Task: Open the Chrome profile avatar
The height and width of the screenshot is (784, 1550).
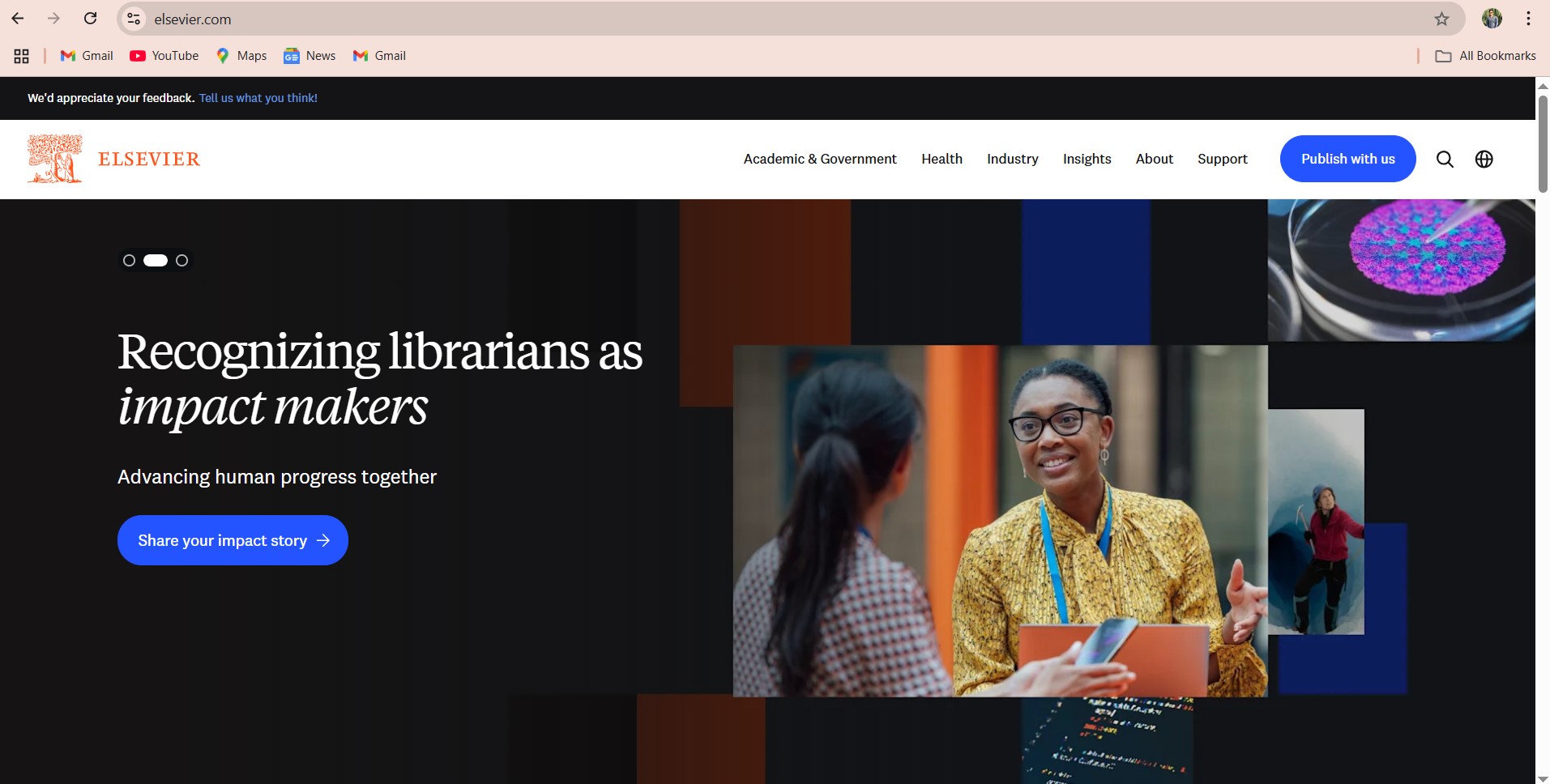Action: pos(1492,19)
